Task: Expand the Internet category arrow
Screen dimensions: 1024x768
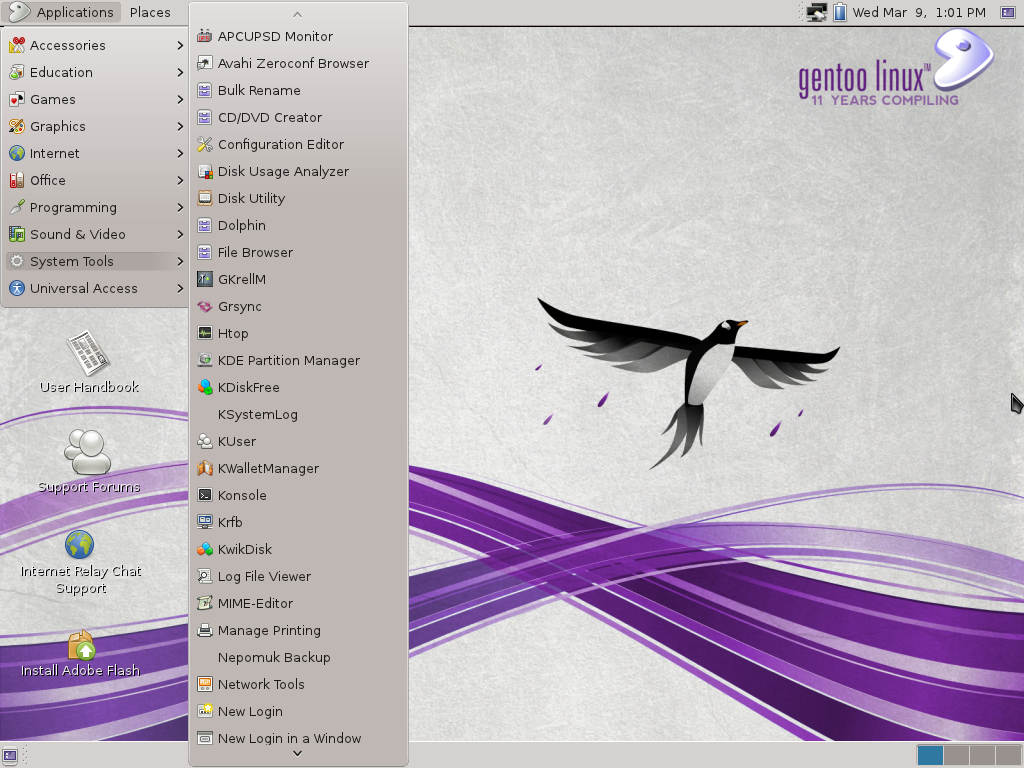Action: 180,153
